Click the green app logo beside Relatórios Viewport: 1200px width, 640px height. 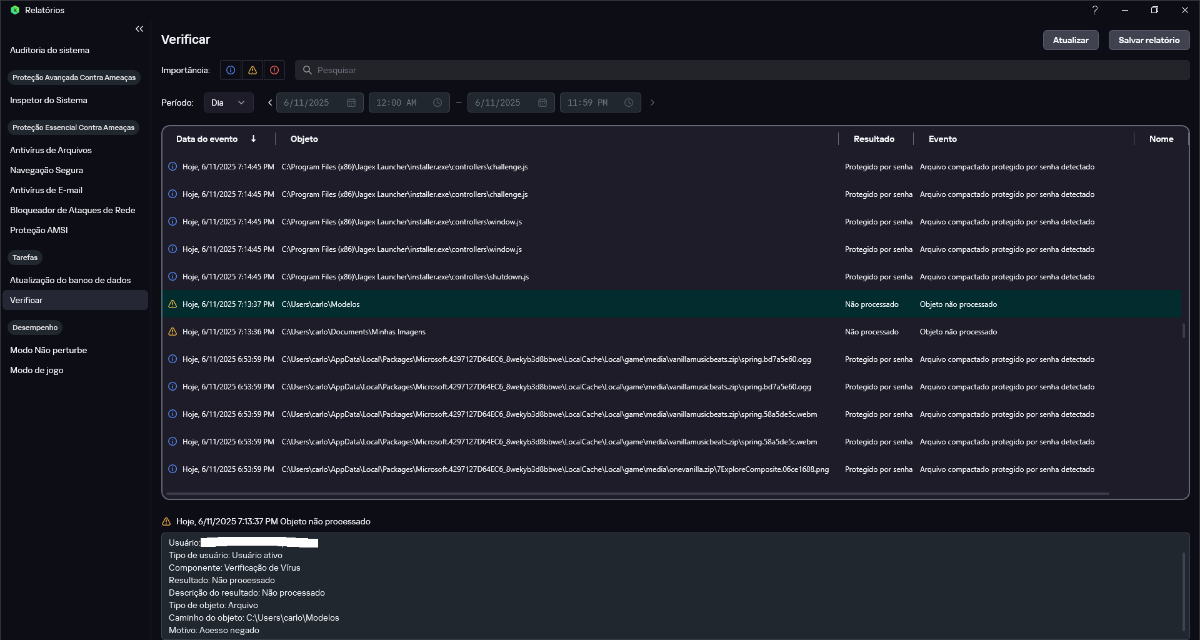[x=15, y=10]
